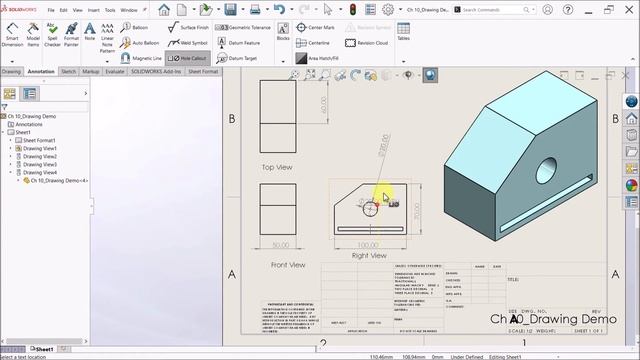
Task: Open the Geometric Tolerance tool
Action: [x=243, y=27]
